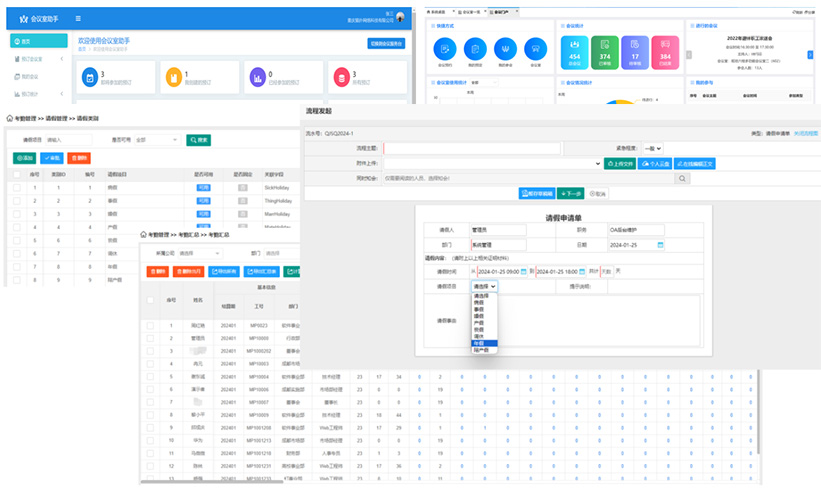Click the gray lock icon in the SickHoliday row
Viewport: 821px width, 490px height.
[x=242, y=187]
